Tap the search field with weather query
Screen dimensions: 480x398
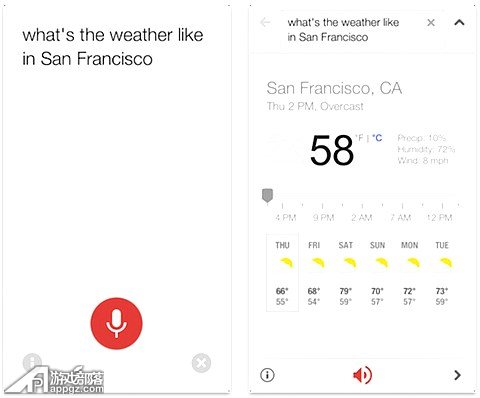tap(343, 30)
